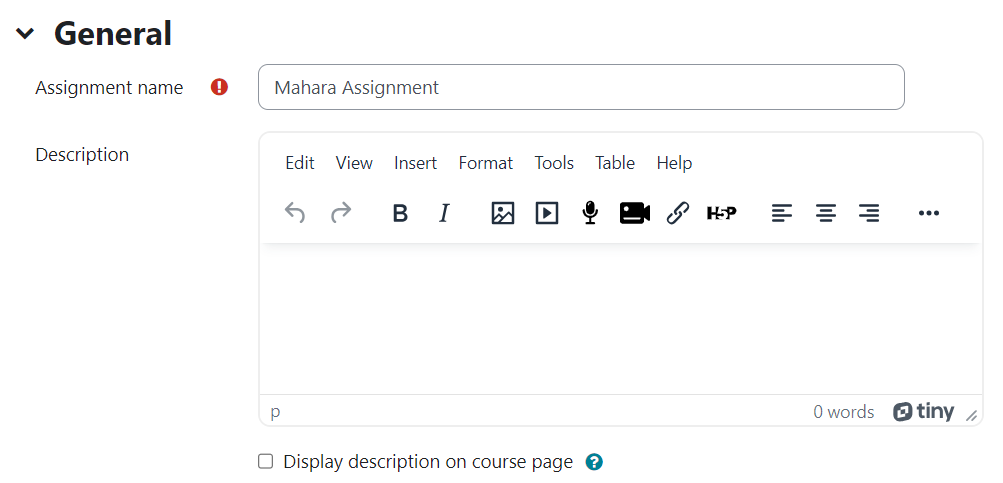The width and height of the screenshot is (1003, 483).
Task: Collapse the General section chevron
Action: 25,34
